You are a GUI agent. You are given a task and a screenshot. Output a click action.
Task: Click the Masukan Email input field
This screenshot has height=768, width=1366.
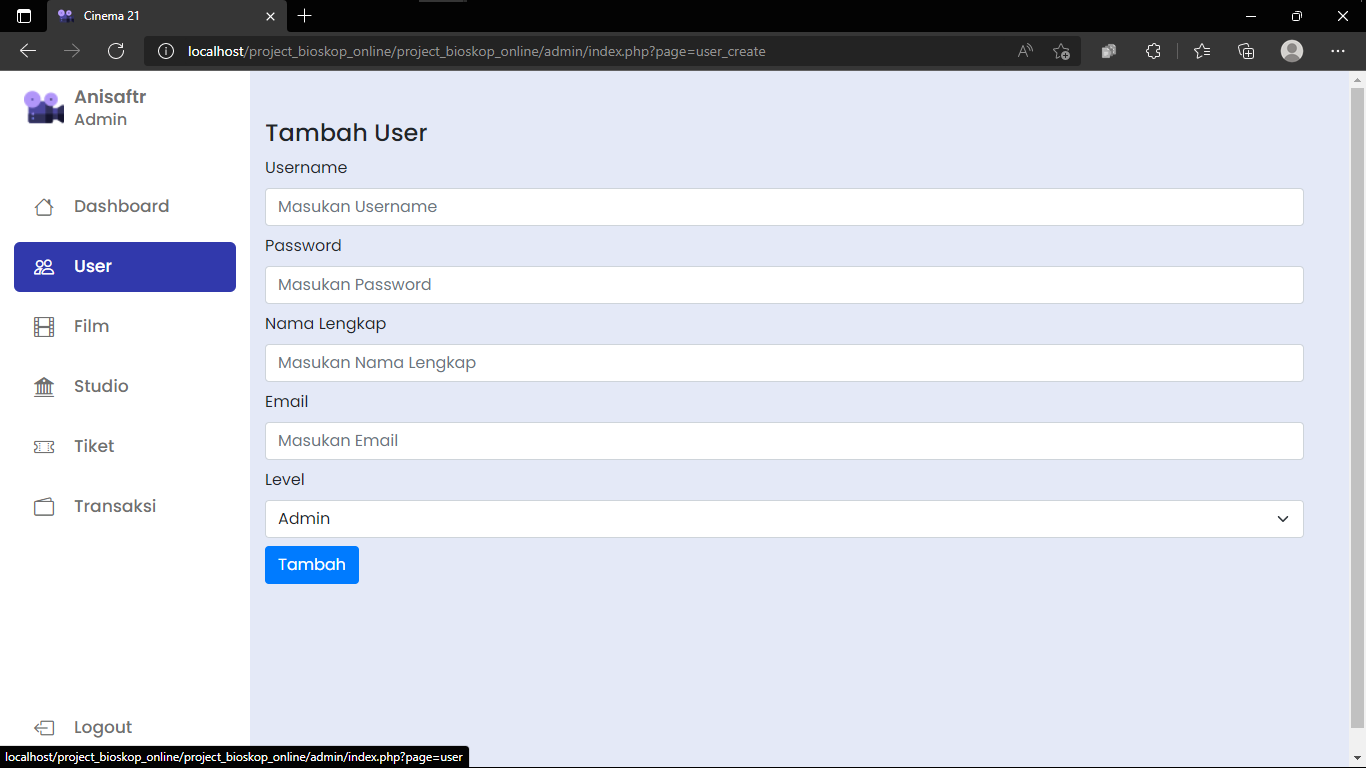coord(783,440)
